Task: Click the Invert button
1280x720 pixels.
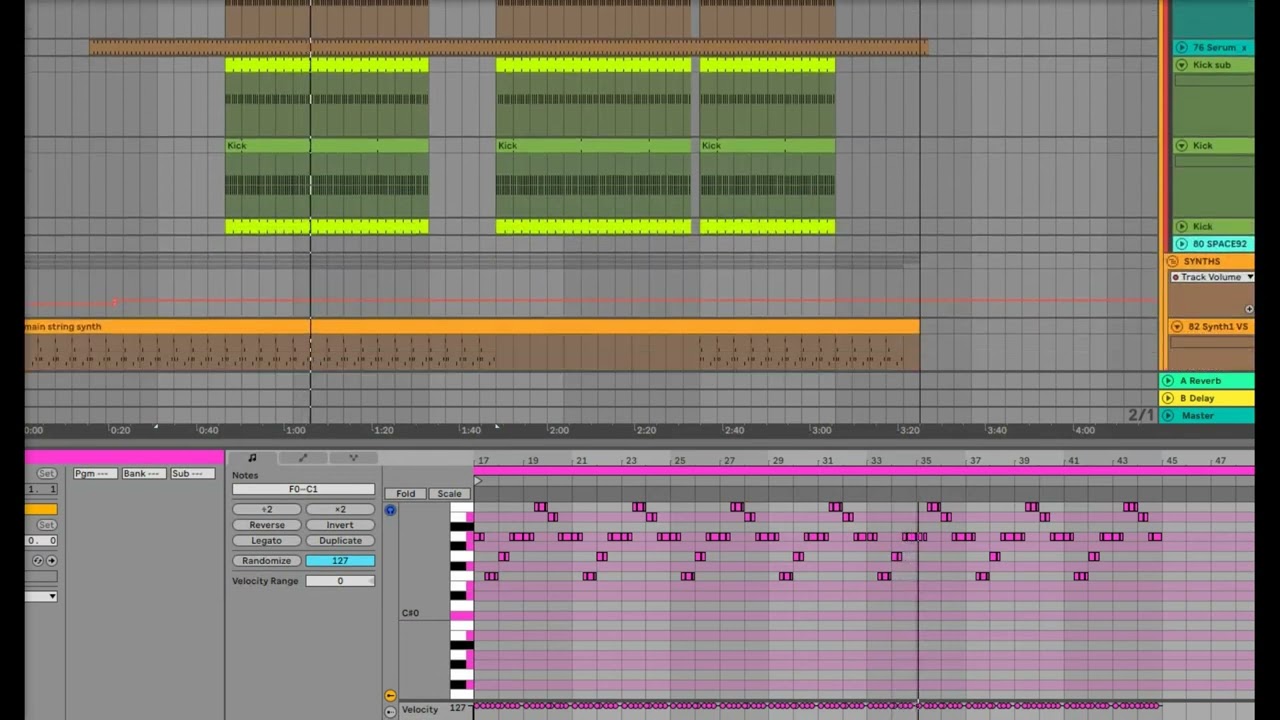Action: pyautogui.click(x=340, y=525)
